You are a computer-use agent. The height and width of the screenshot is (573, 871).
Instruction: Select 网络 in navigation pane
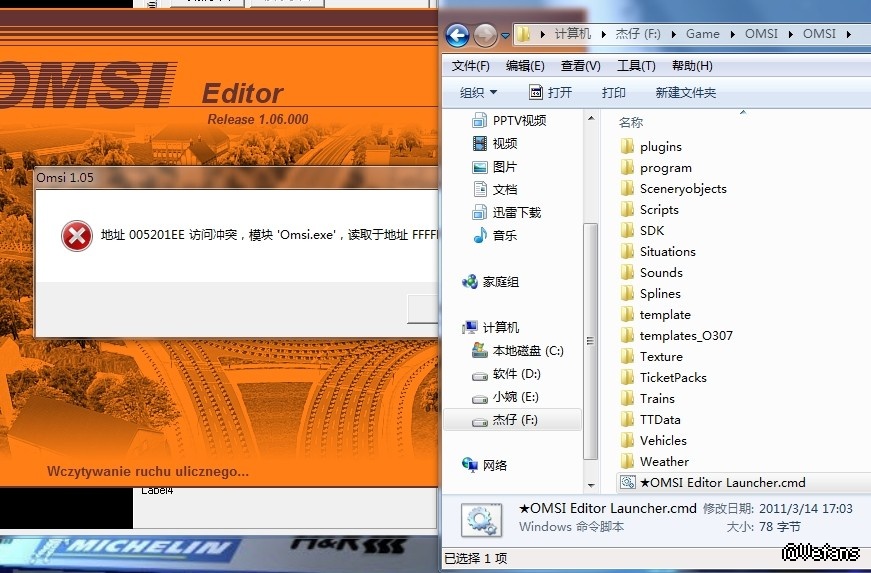(484, 465)
